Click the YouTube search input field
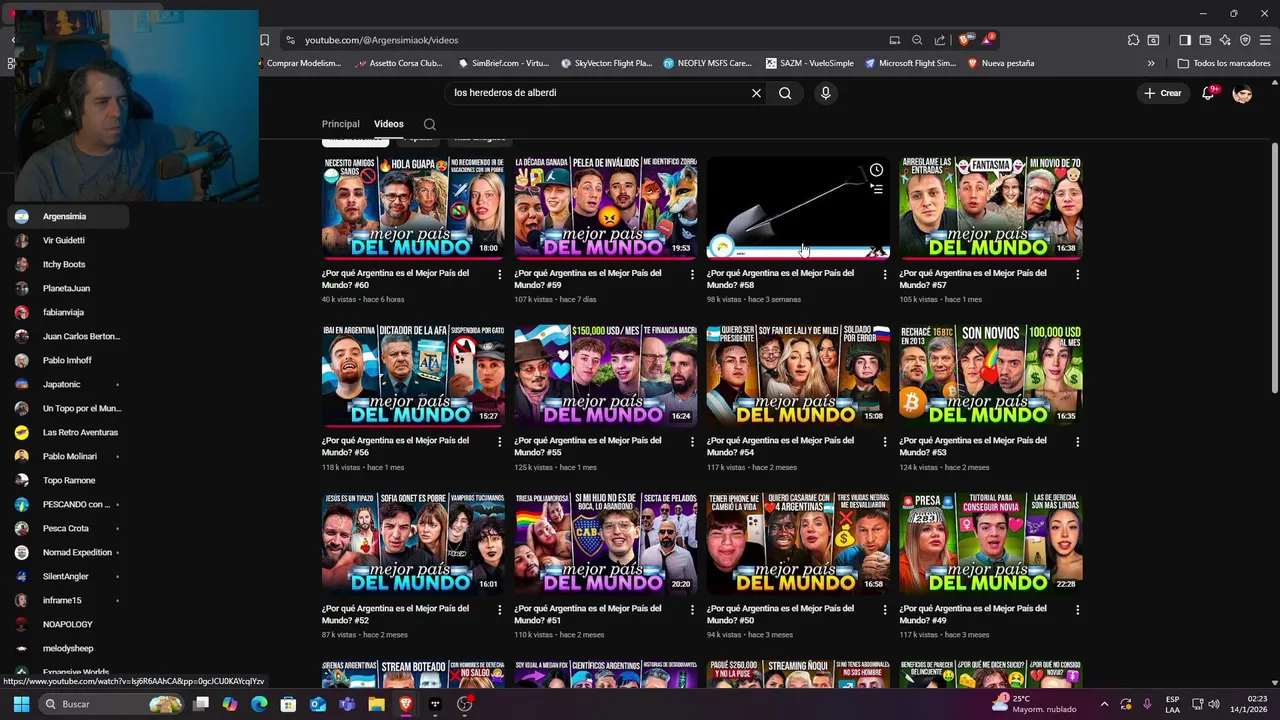 tap(598, 93)
